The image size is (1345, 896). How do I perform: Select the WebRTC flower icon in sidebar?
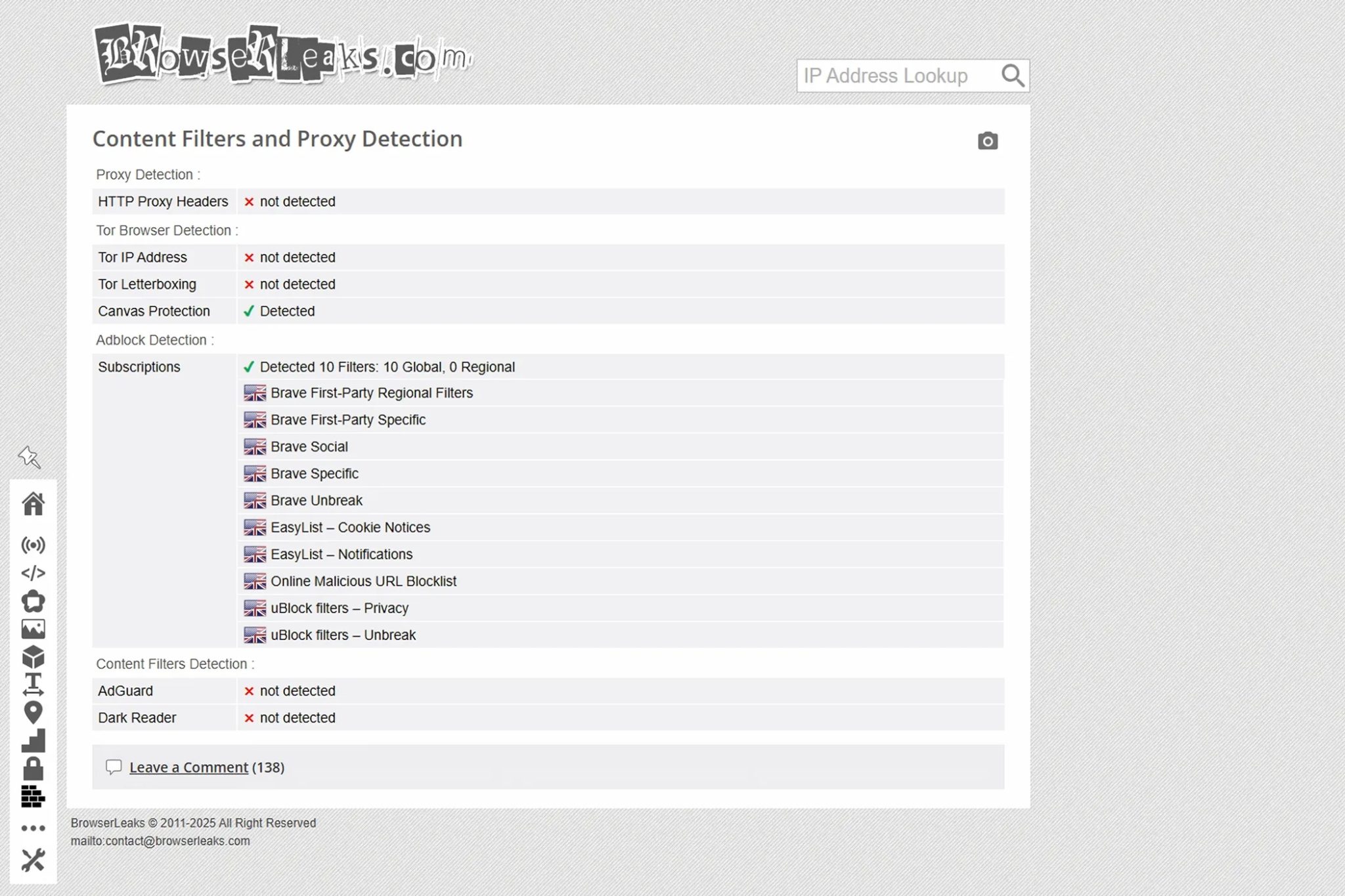33,601
